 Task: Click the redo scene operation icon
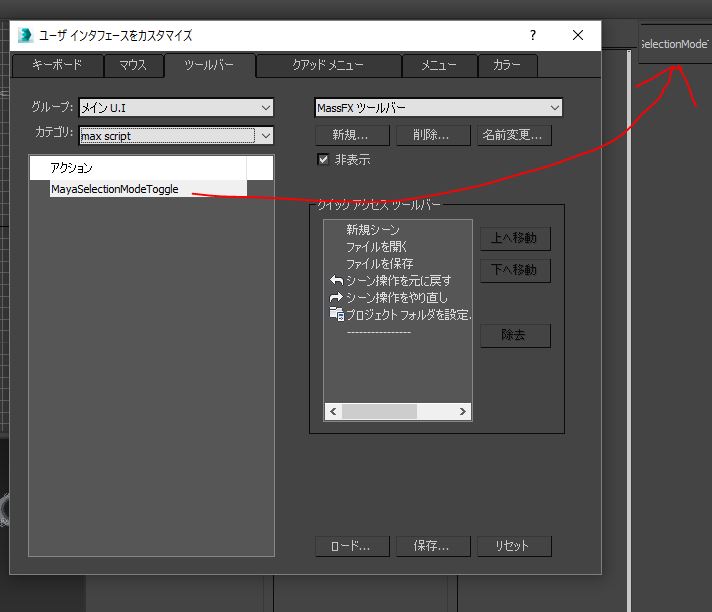tap(336, 297)
